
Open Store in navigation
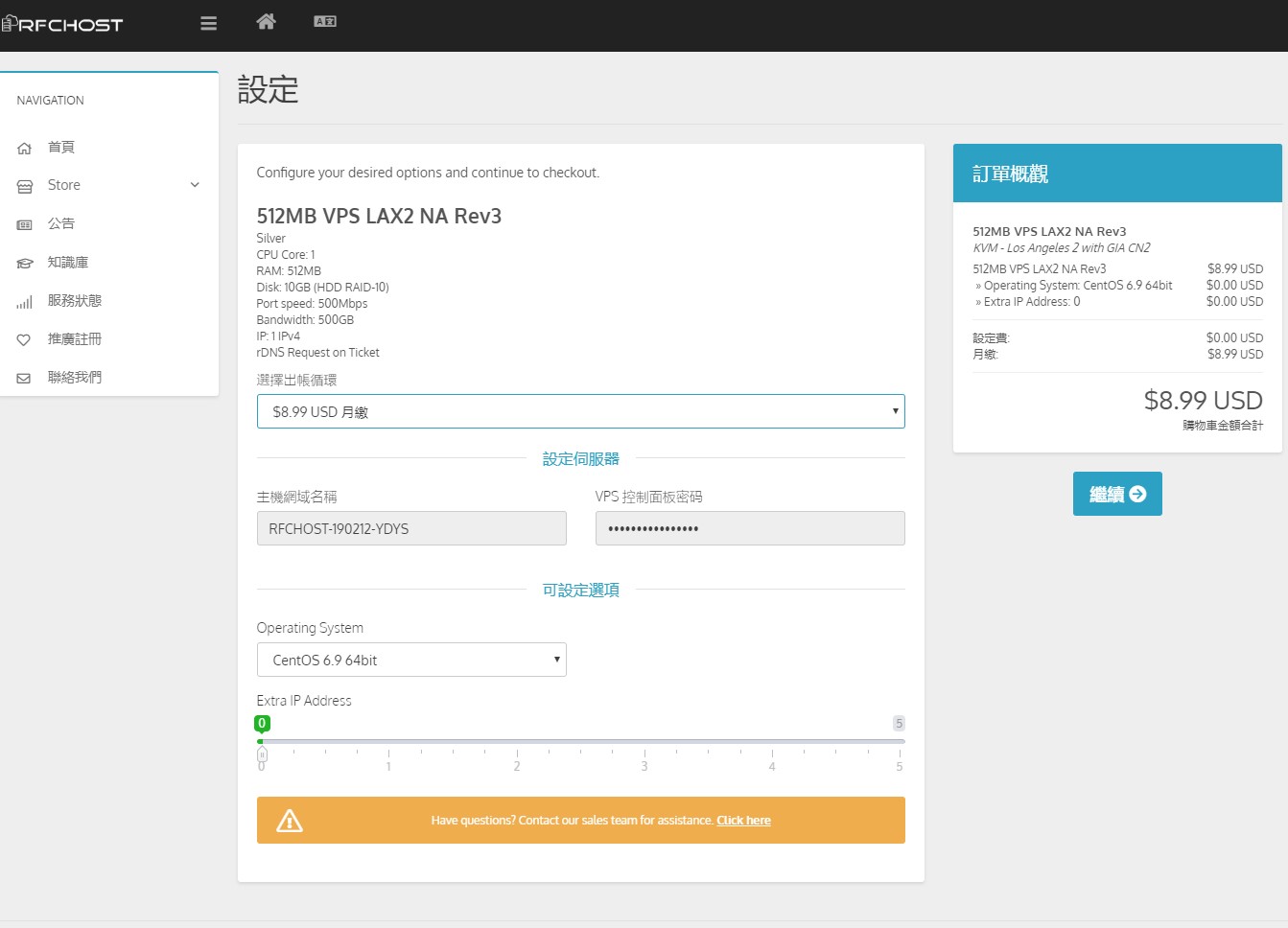tap(64, 185)
